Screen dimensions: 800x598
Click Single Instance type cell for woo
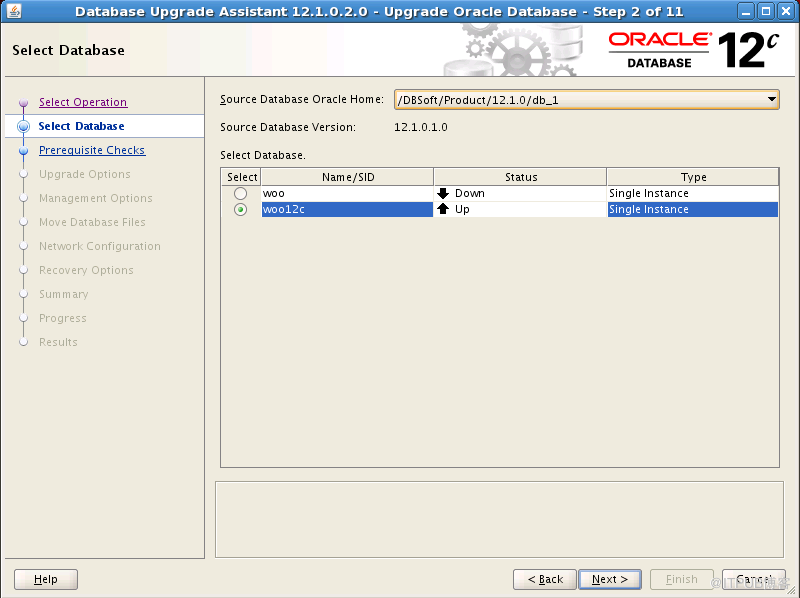pos(693,193)
